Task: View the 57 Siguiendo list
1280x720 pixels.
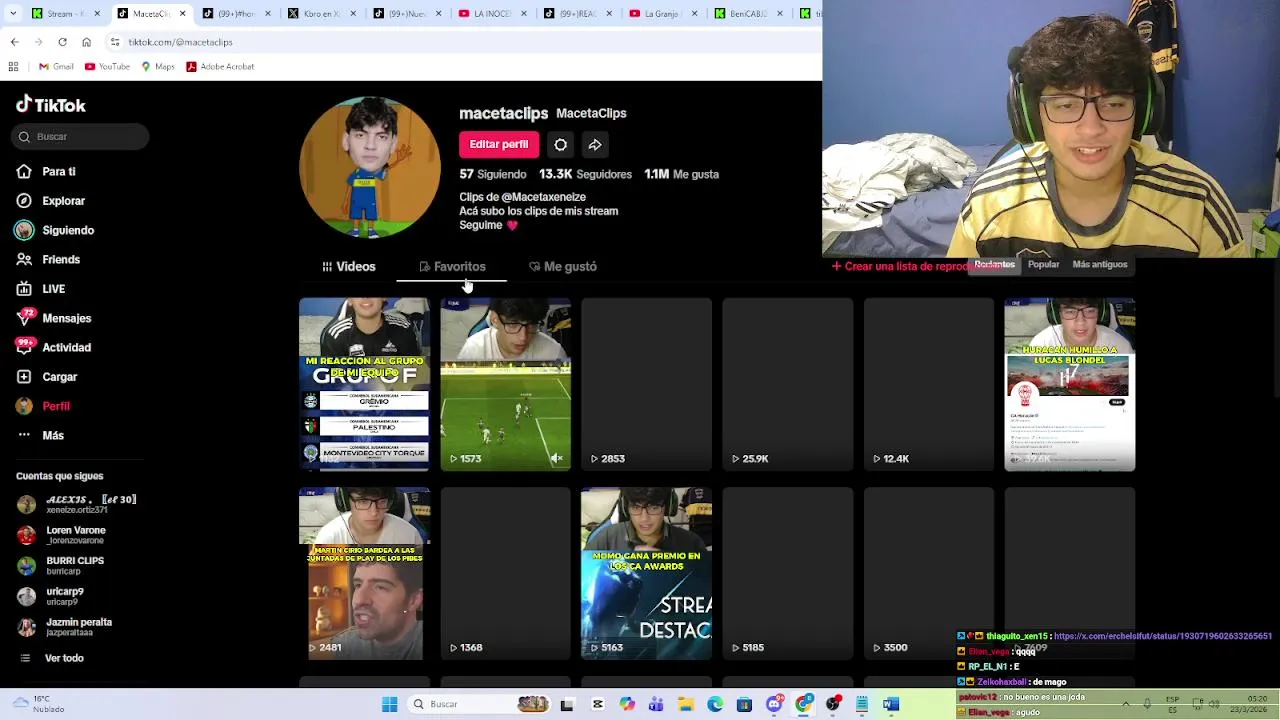Action: pos(493,174)
